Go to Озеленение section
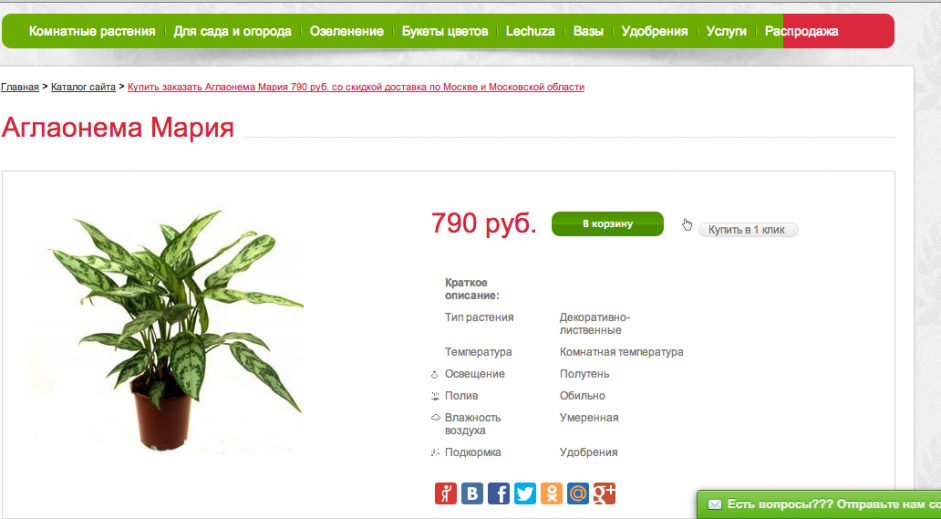The image size is (941, 519). pos(346,31)
